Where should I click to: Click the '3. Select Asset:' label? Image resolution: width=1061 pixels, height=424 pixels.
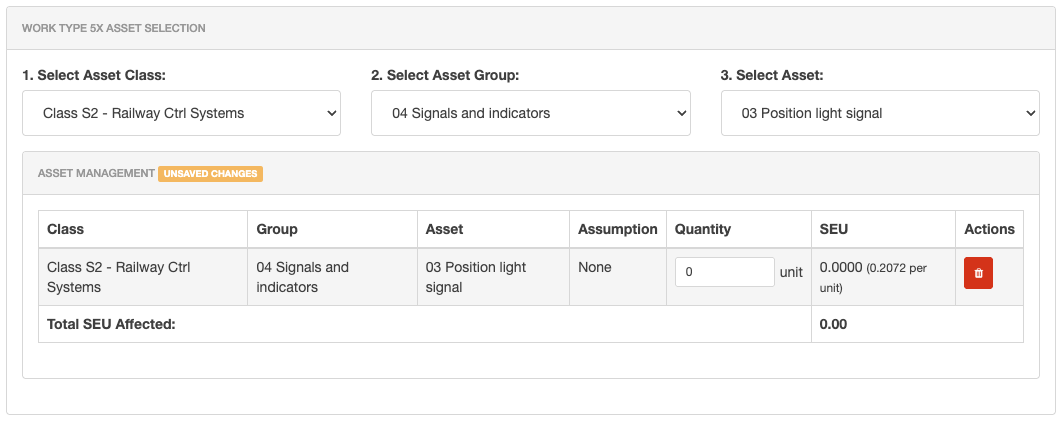pyautogui.click(x=772, y=75)
